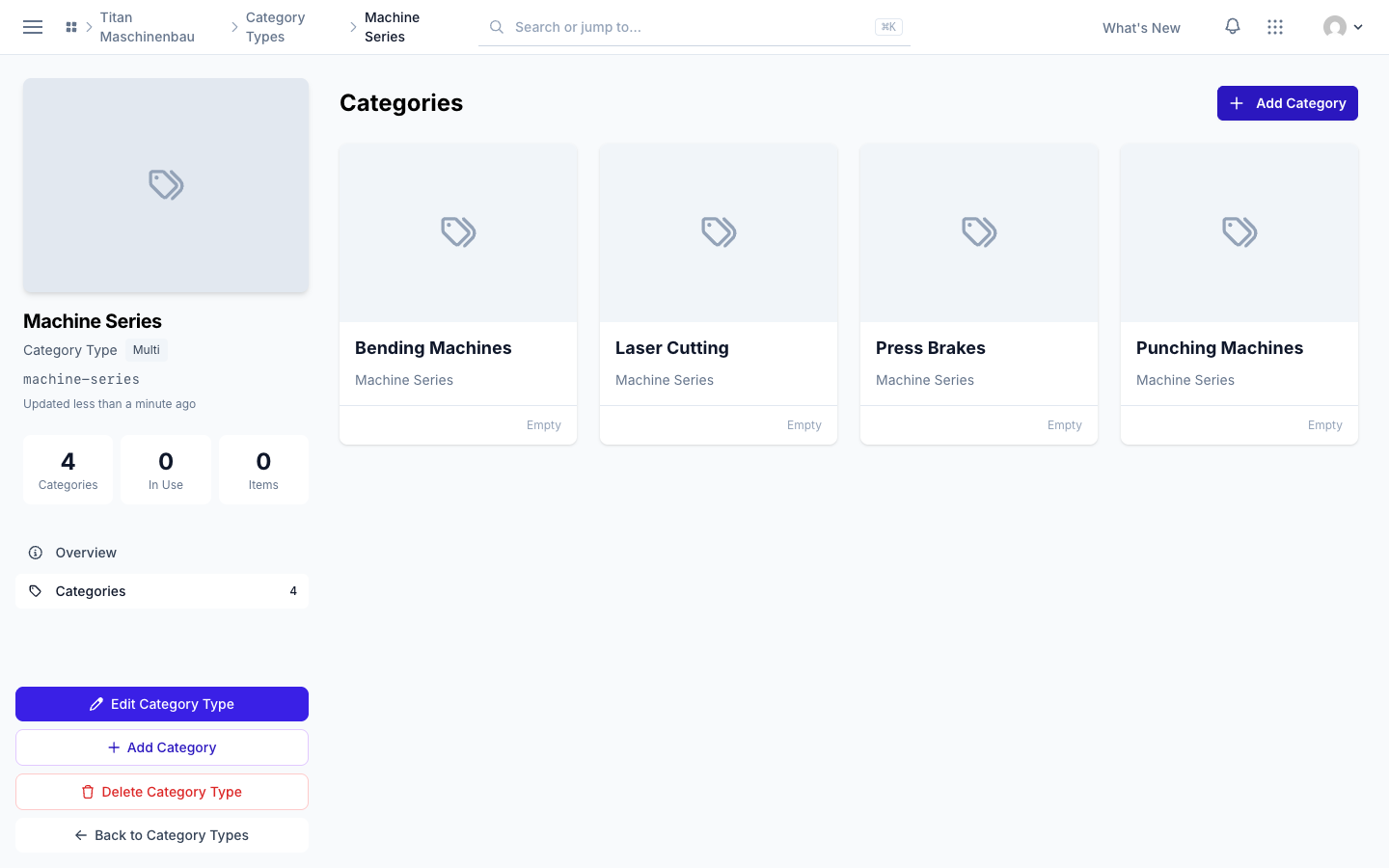The image size is (1389, 868).
Task: Open the Laser Cutting category title
Action: click(x=672, y=348)
